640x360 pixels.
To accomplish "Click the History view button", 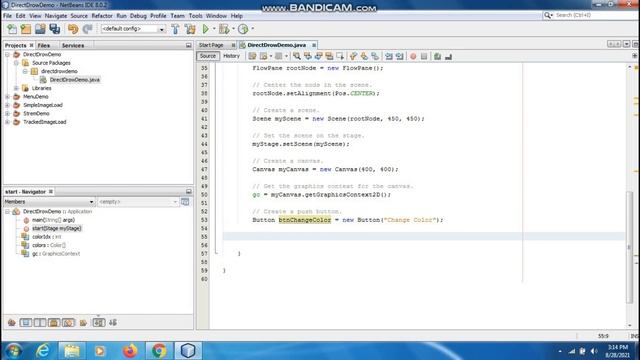I will (231, 56).
